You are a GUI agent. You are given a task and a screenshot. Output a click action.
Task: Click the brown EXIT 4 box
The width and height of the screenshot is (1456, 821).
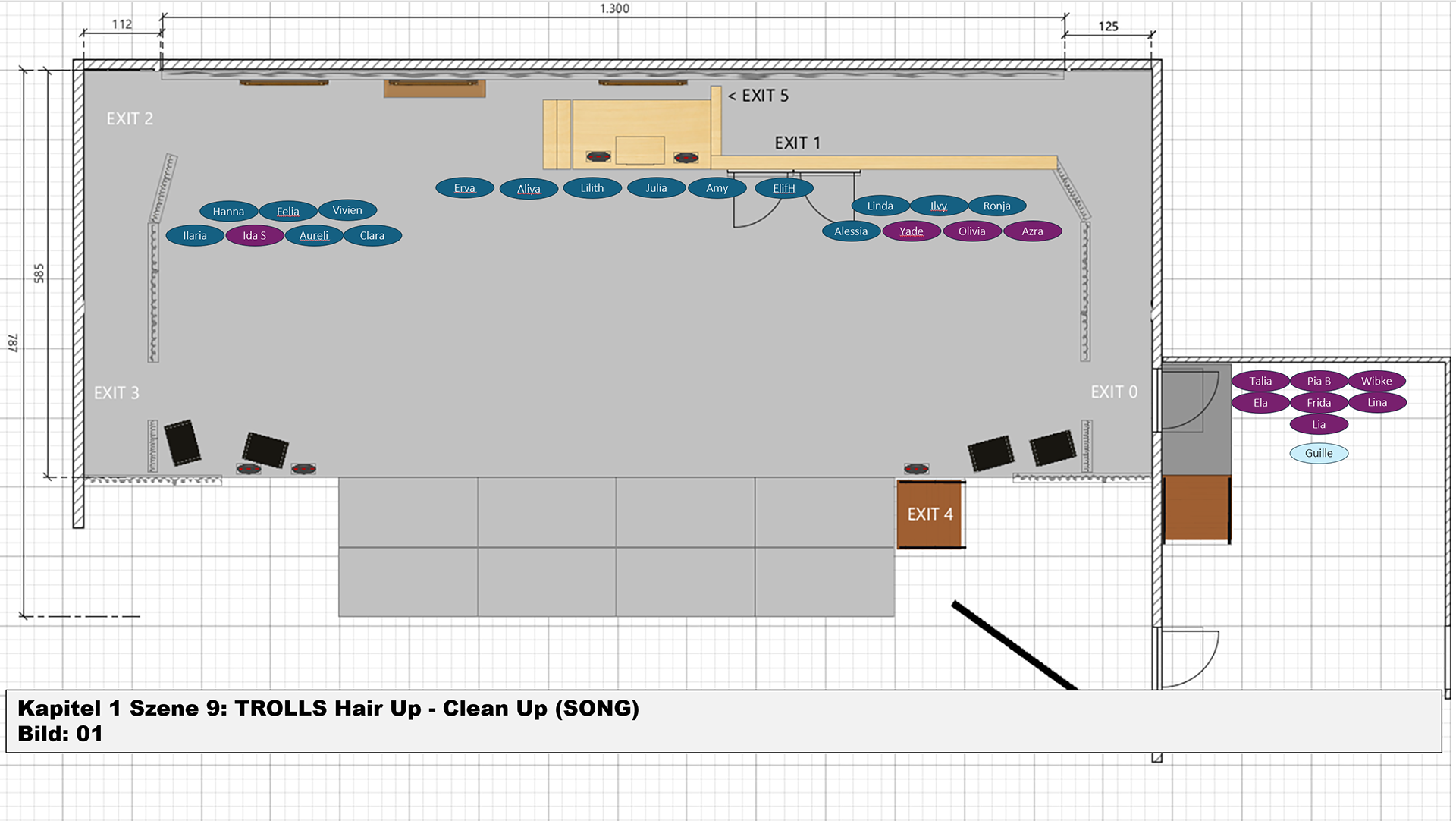point(930,514)
